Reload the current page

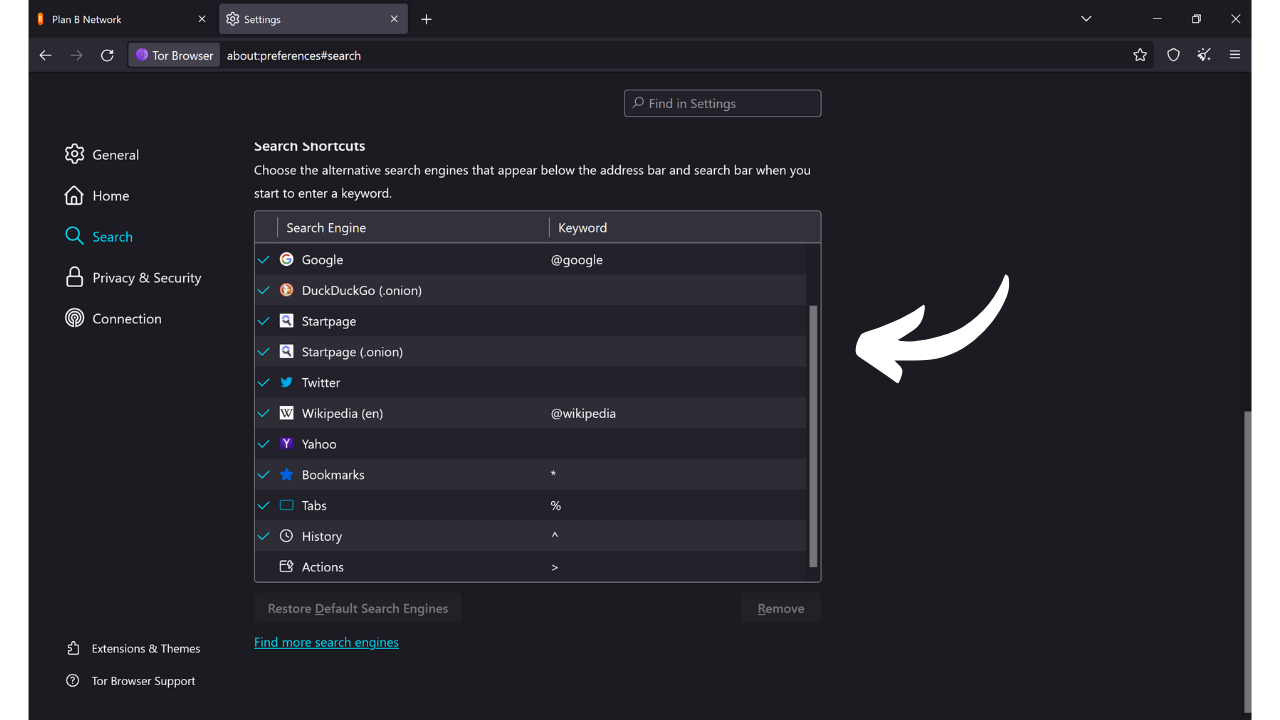pyautogui.click(x=107, y=55)
